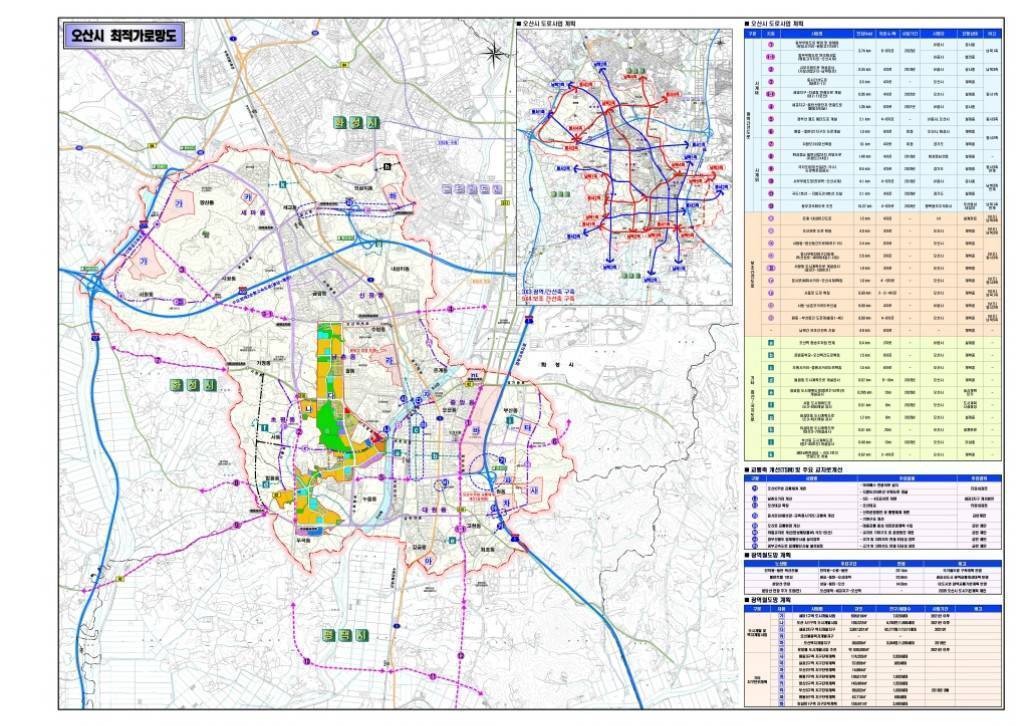Click the 교통축 개선(TSM) section heading

tap(800, 468)
